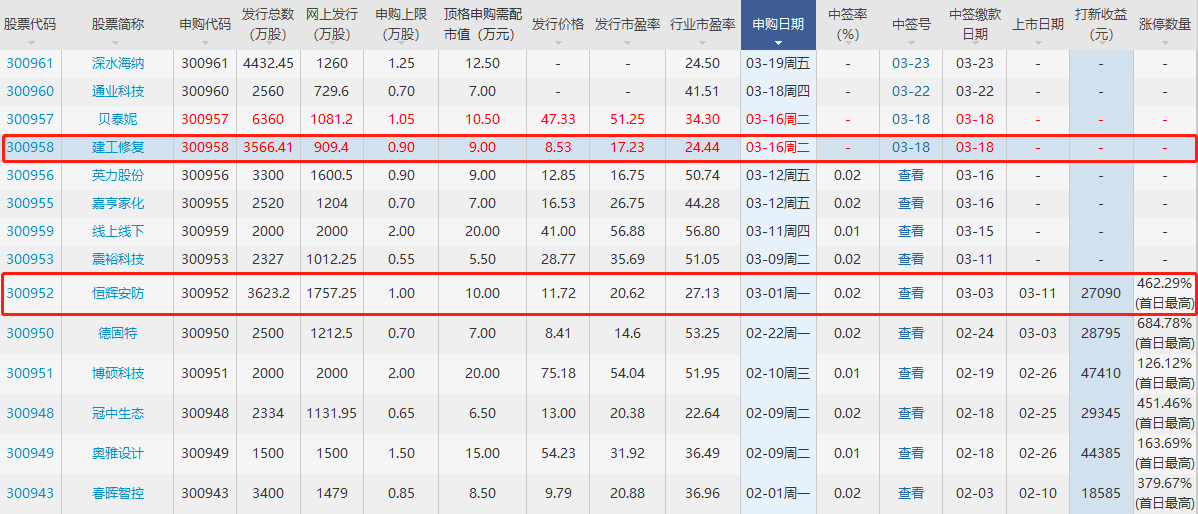Open 中签号 link 03-23 for 深水海纳
Screen dimensions: 1198x514
911,63
